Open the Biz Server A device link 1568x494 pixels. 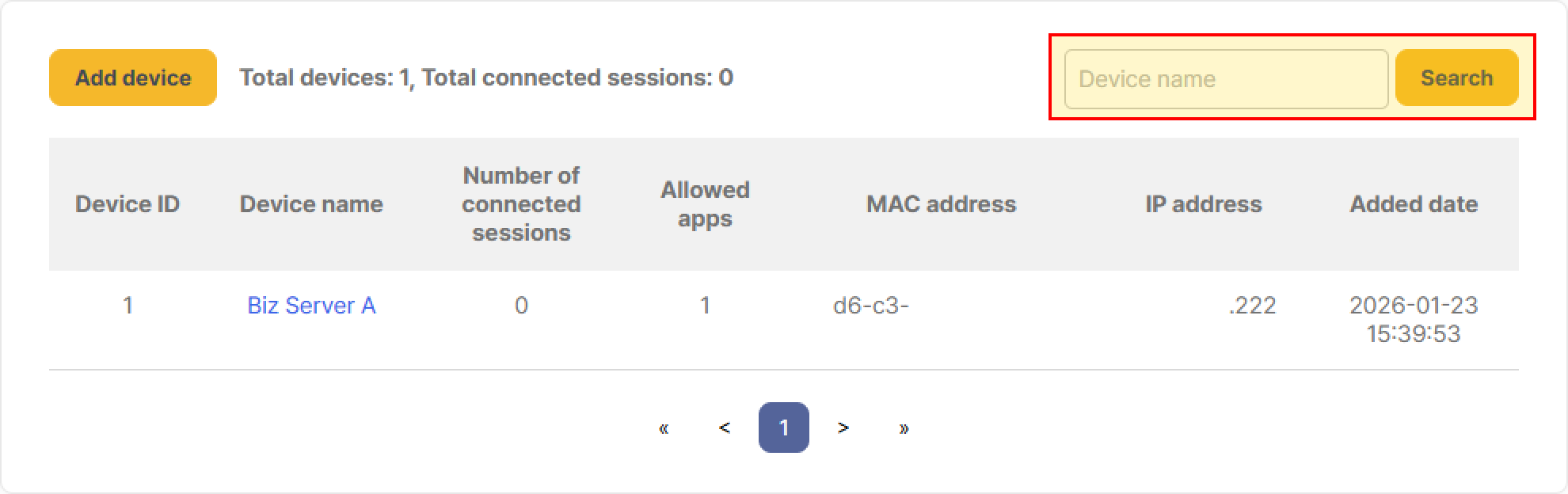(311, 306)
